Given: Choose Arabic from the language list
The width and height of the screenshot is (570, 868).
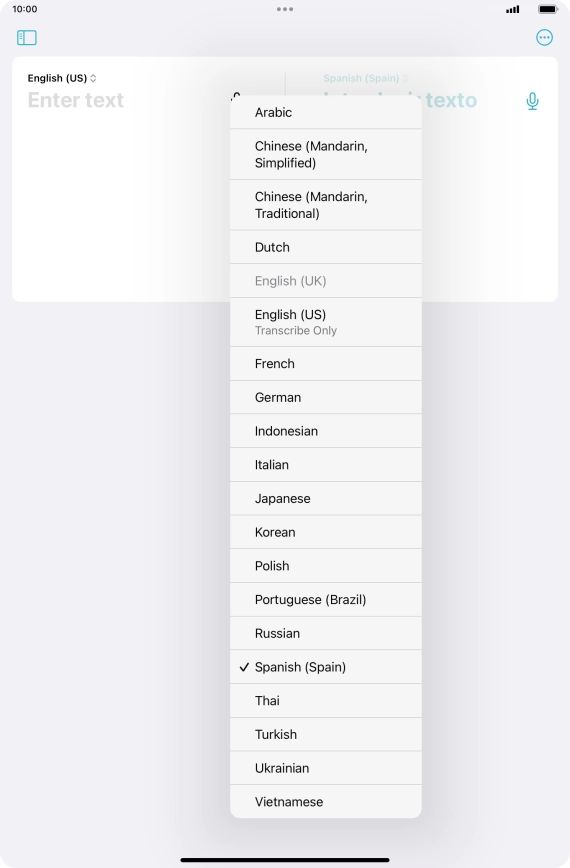Looking at the screenshot, I should coord(326,112).
